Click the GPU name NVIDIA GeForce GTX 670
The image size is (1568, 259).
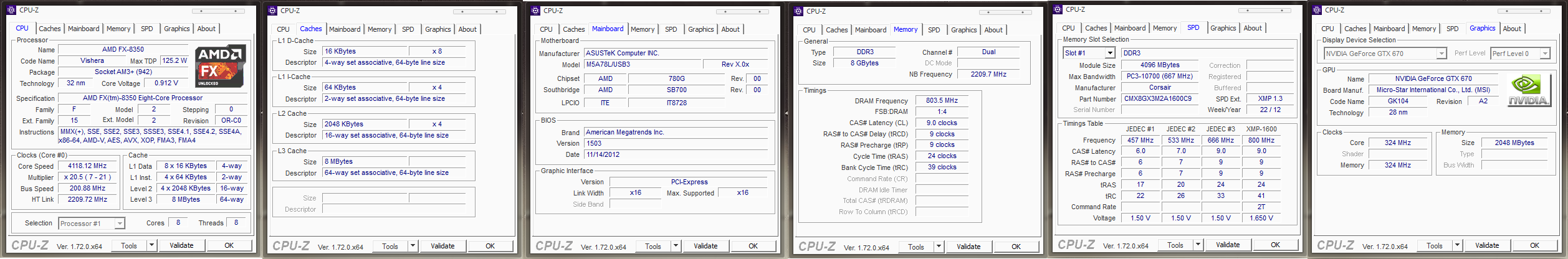tap(1433, 78)
